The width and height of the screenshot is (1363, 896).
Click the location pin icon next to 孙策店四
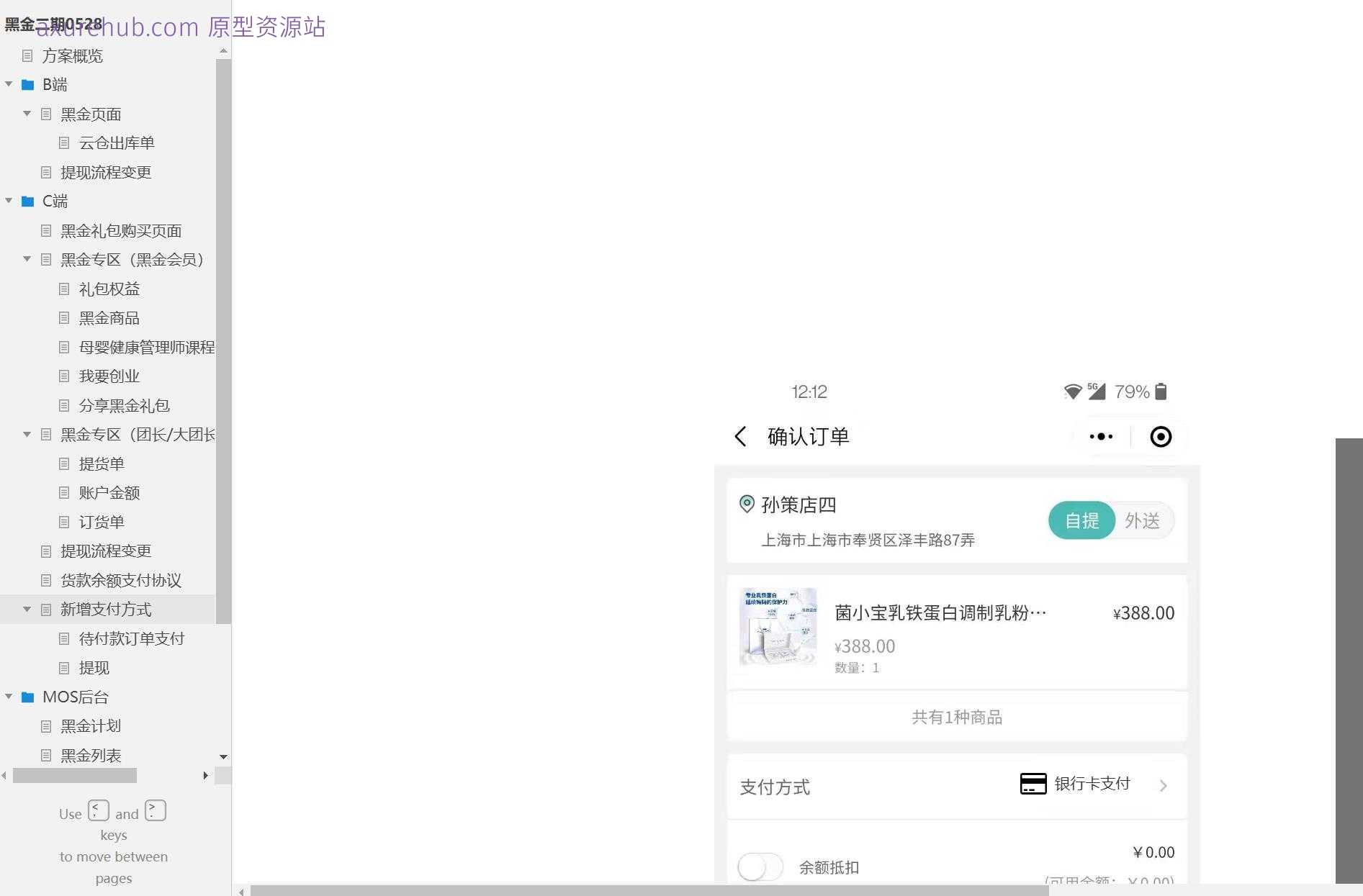point(747,504)
